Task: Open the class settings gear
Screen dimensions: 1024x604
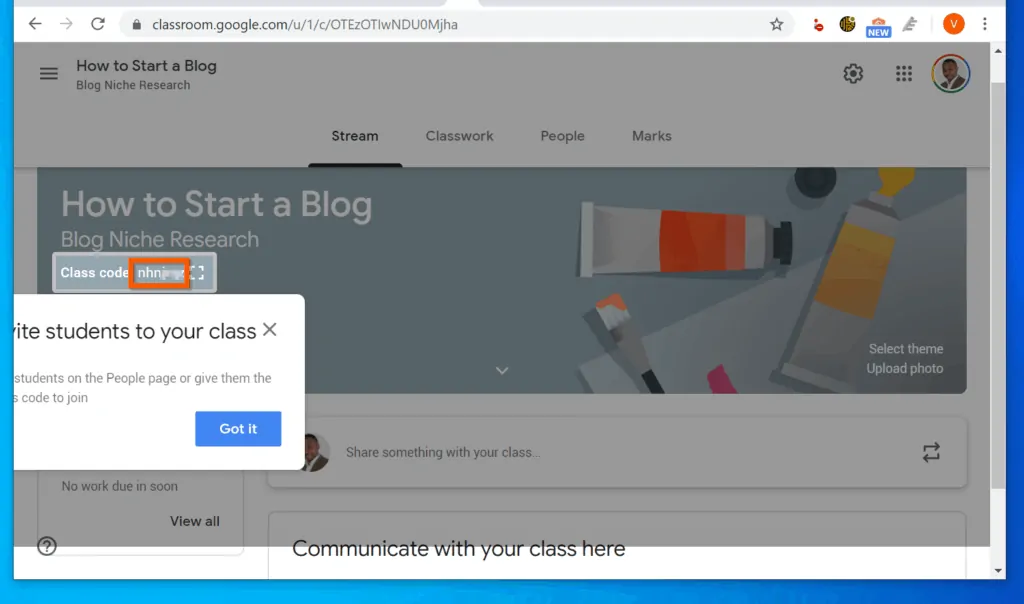Action: tap(852, 73)
